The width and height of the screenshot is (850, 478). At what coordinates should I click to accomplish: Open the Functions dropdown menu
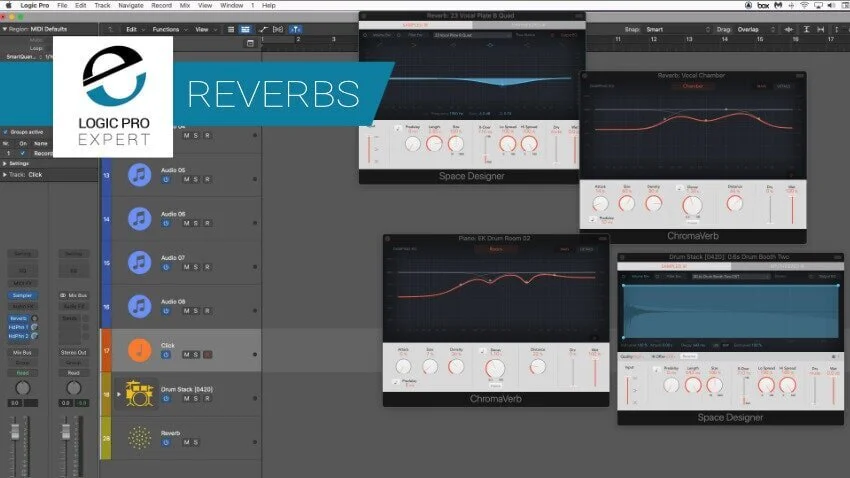pos(169,29)
